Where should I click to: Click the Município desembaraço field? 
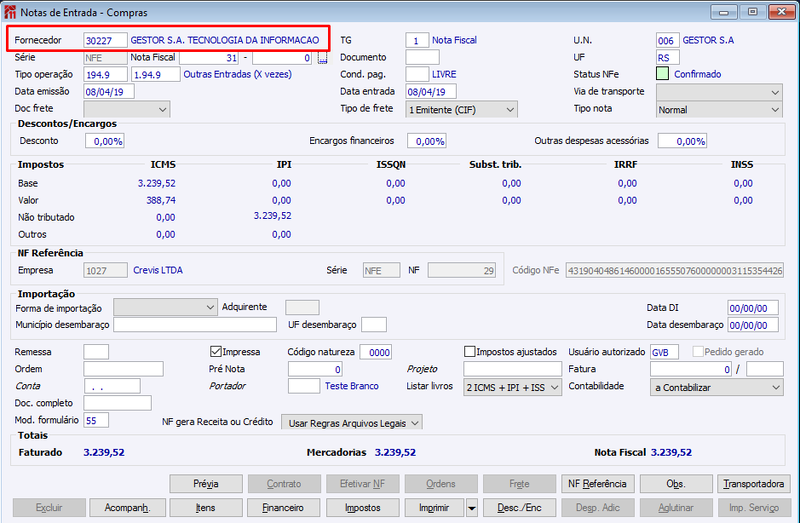pos(195,325)
